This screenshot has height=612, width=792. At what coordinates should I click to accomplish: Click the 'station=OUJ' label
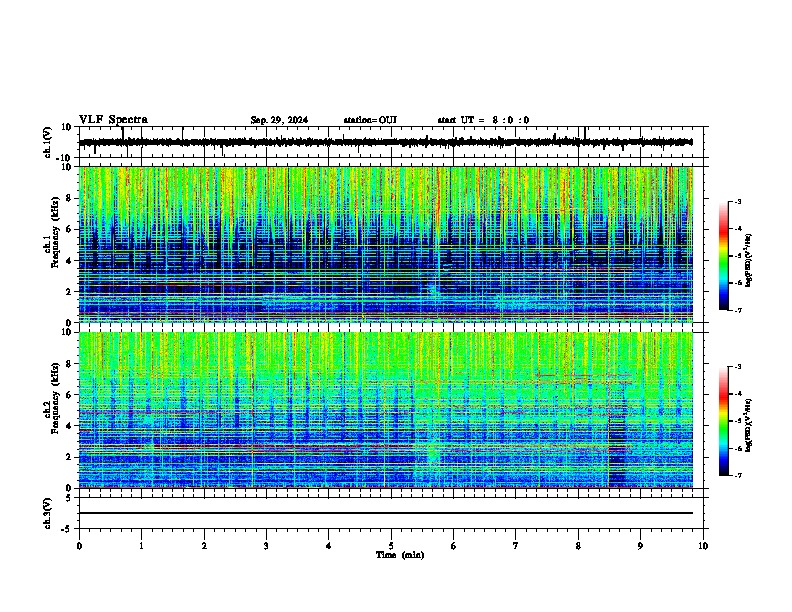370,120
